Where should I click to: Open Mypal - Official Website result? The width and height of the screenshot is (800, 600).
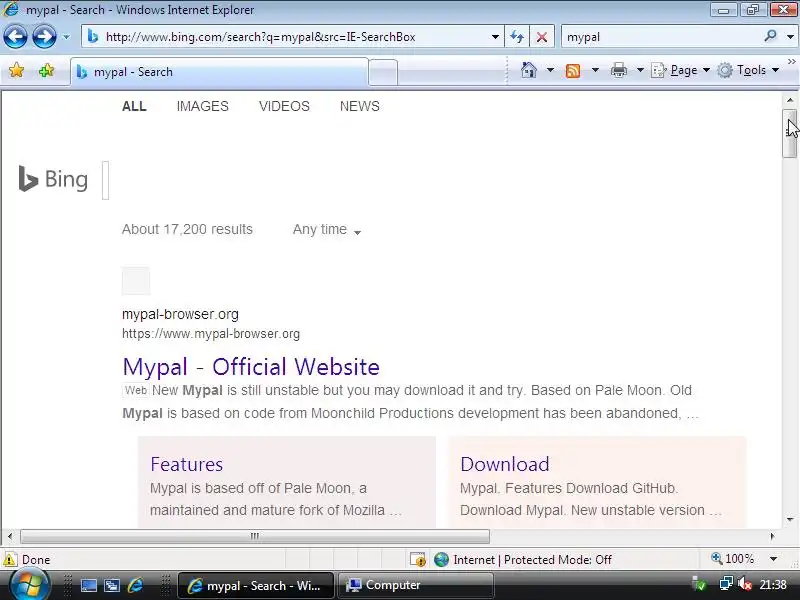pos(251,366)
